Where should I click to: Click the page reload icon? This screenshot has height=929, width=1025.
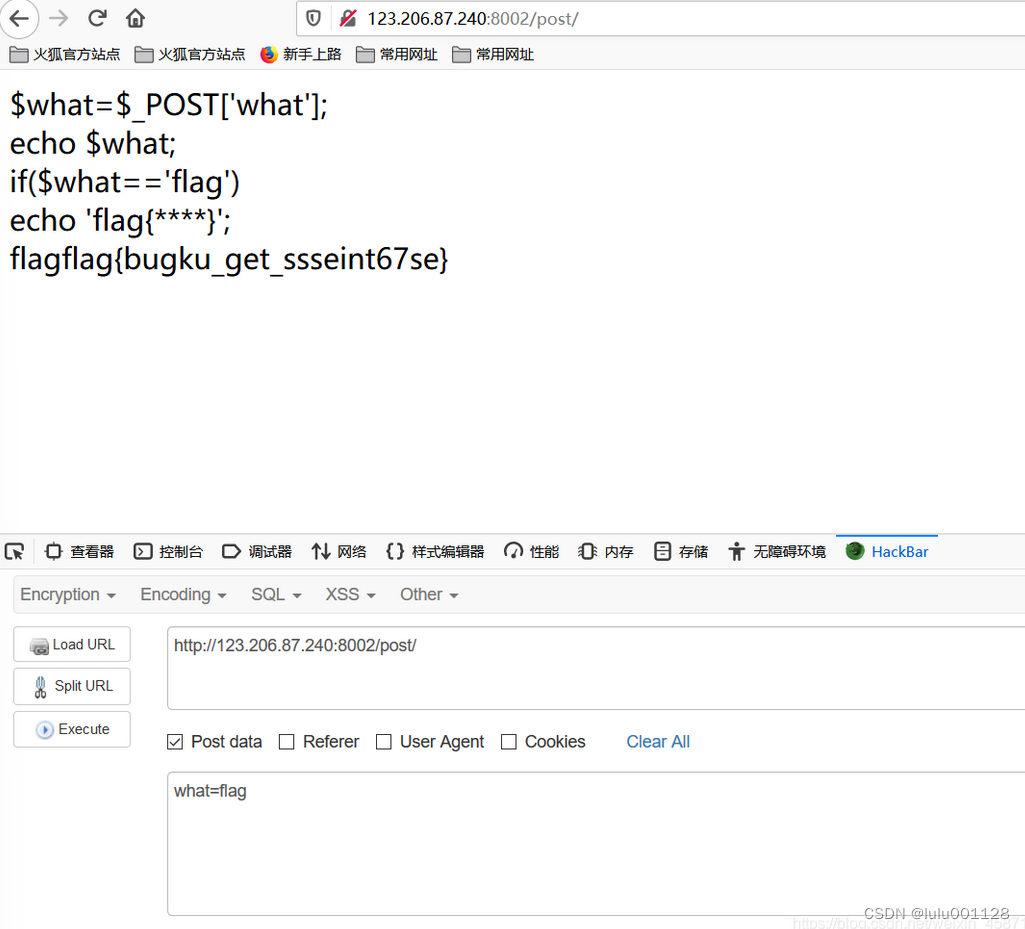coord(96,18)
